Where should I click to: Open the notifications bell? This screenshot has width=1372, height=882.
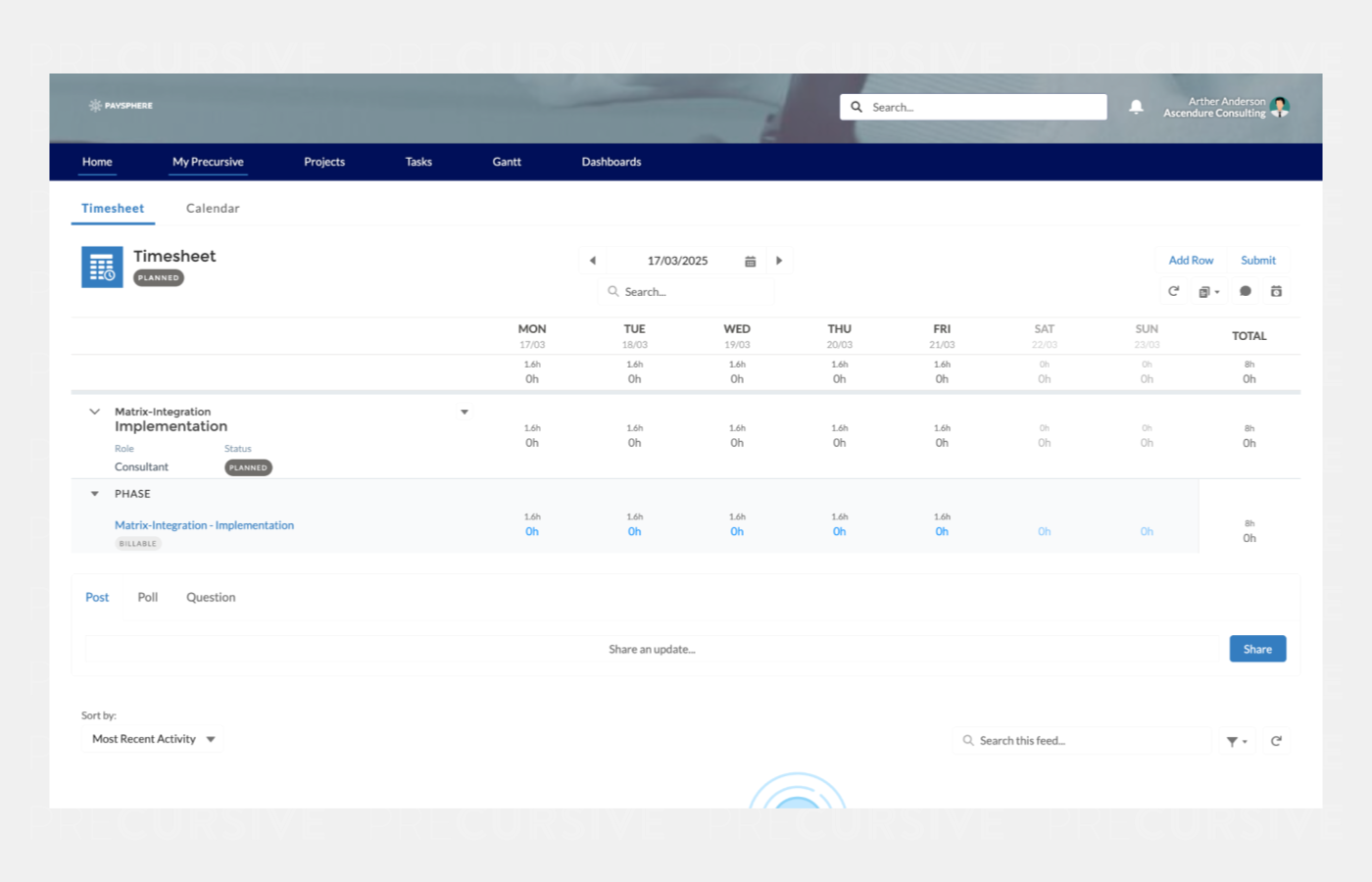pyautogui.click(x=1136, y=107)
